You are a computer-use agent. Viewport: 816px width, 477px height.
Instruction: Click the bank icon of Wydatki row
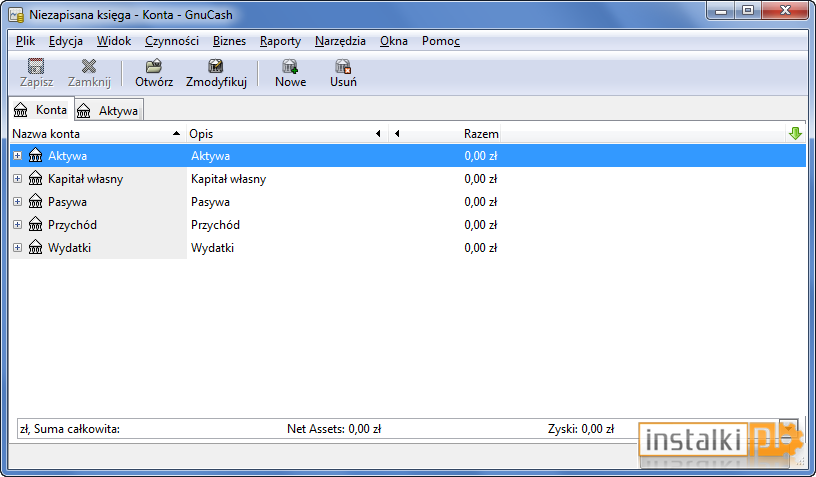tap(35, 247)
